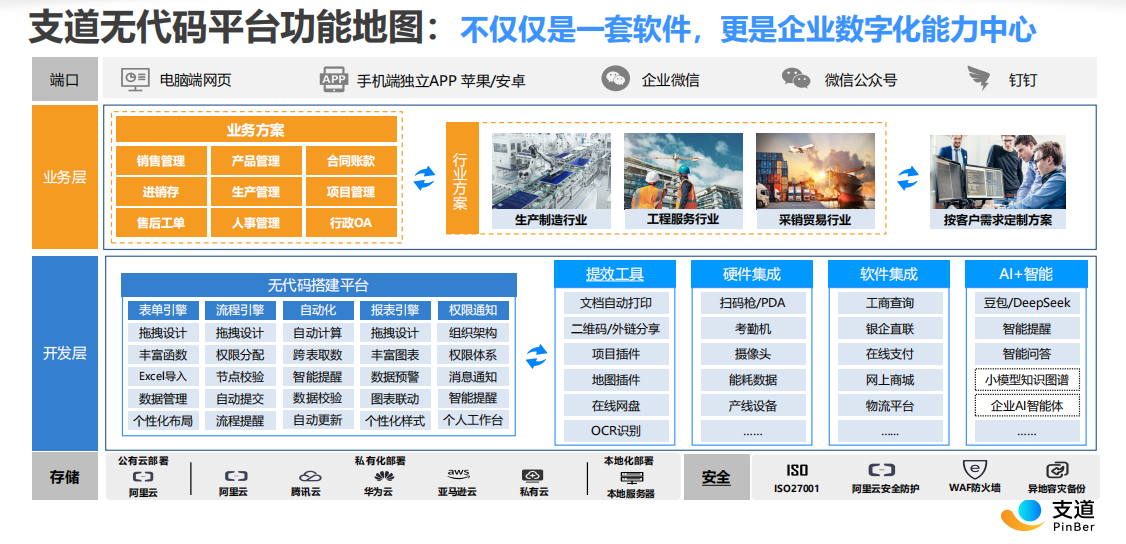
Task: Click the 提效工具 header
Action: point(615,273)
